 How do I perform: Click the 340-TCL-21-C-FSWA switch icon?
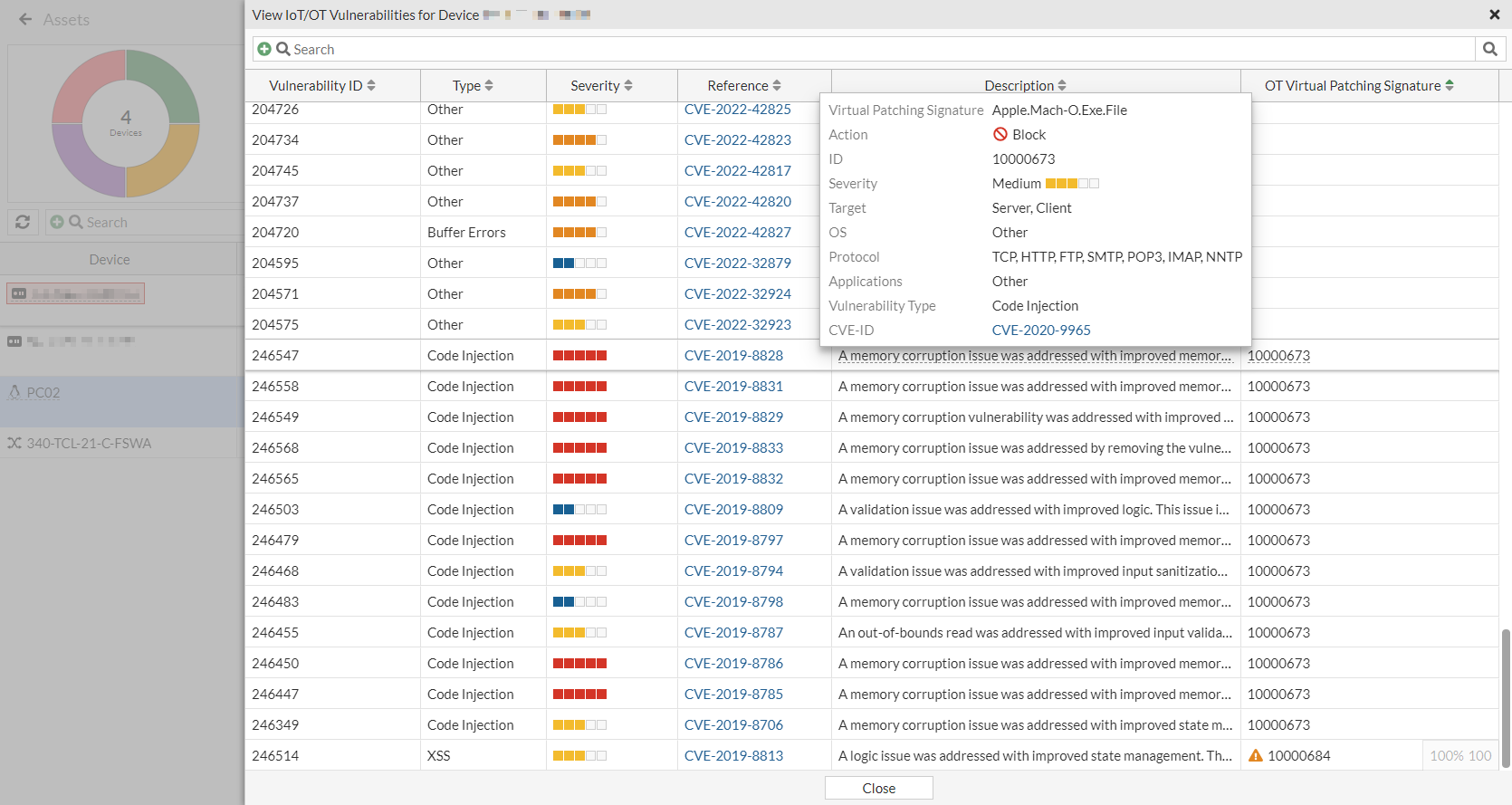coord(14,443)
